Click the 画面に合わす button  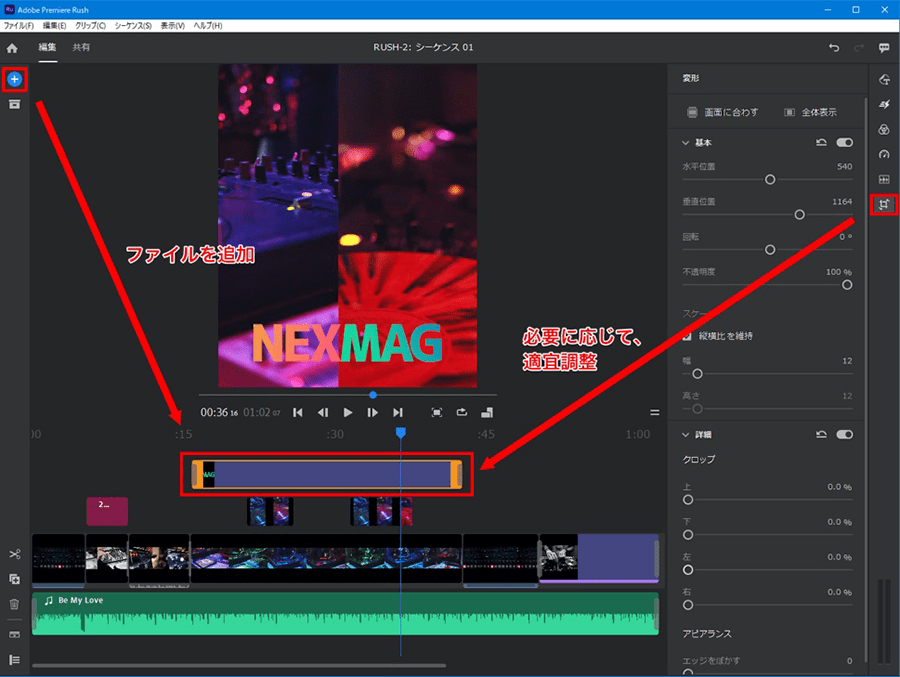(x=723, y=112)
